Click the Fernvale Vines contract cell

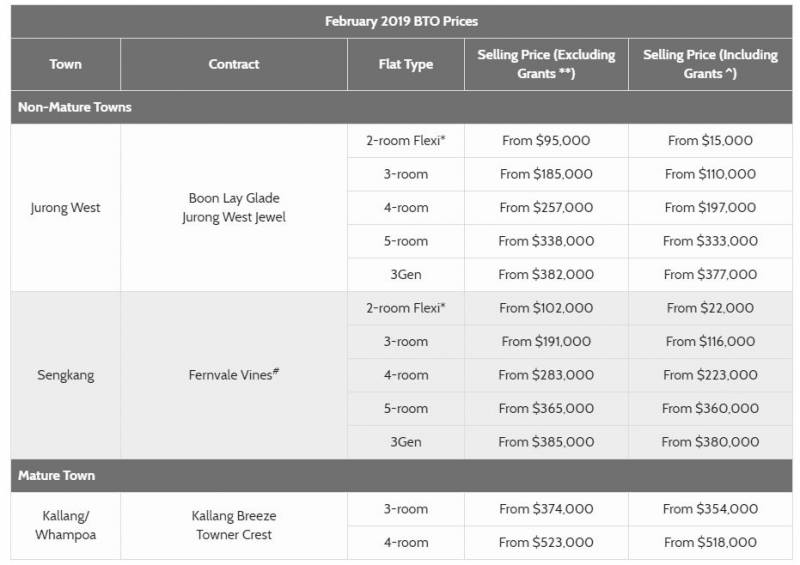pos(233,375)
